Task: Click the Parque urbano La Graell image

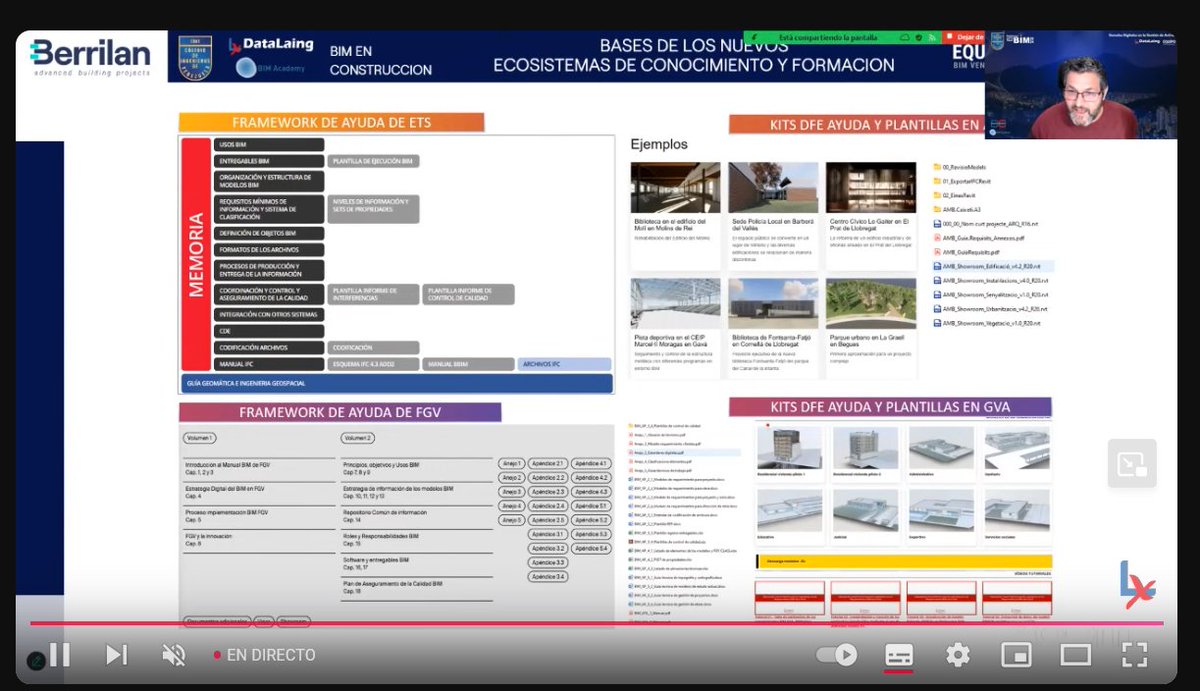Action: pos(871,304)
